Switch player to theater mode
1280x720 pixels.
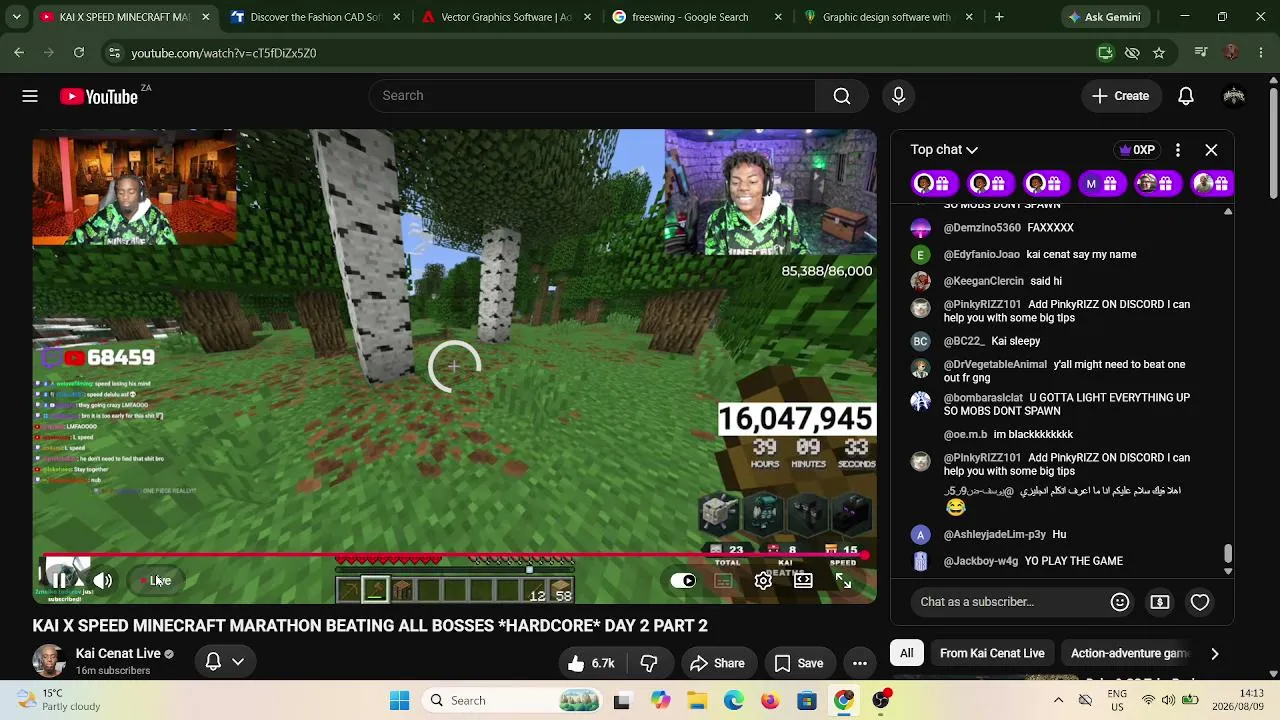(803, 580)
